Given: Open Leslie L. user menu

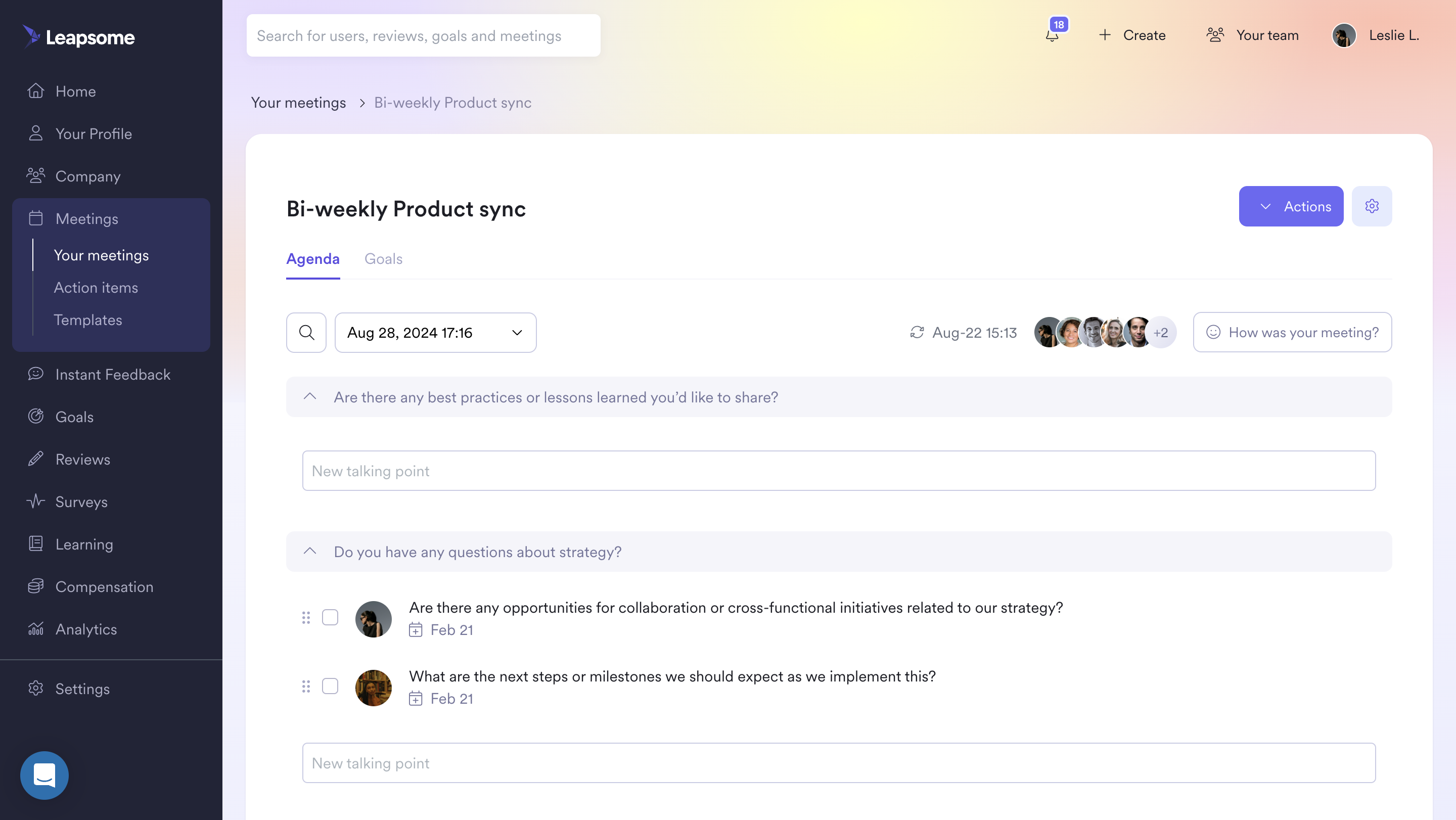Looking at the screenshot, I should click(1376, 35).
